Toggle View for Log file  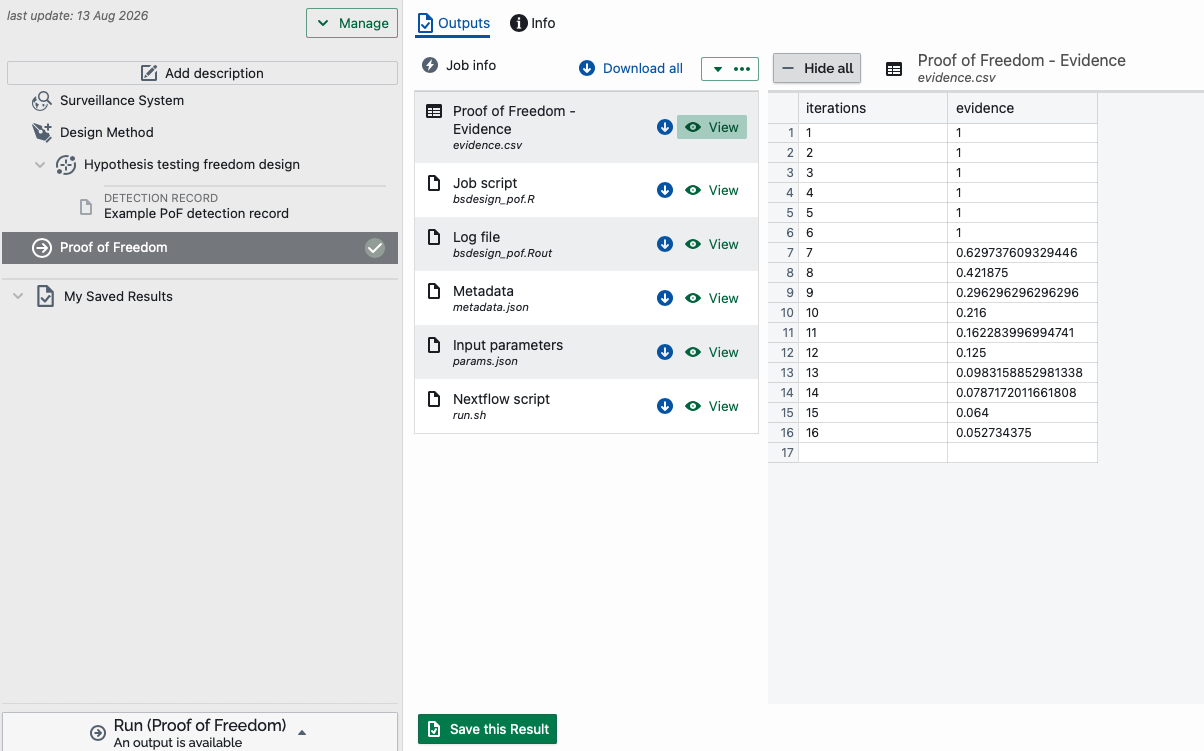tap(712, 244)
